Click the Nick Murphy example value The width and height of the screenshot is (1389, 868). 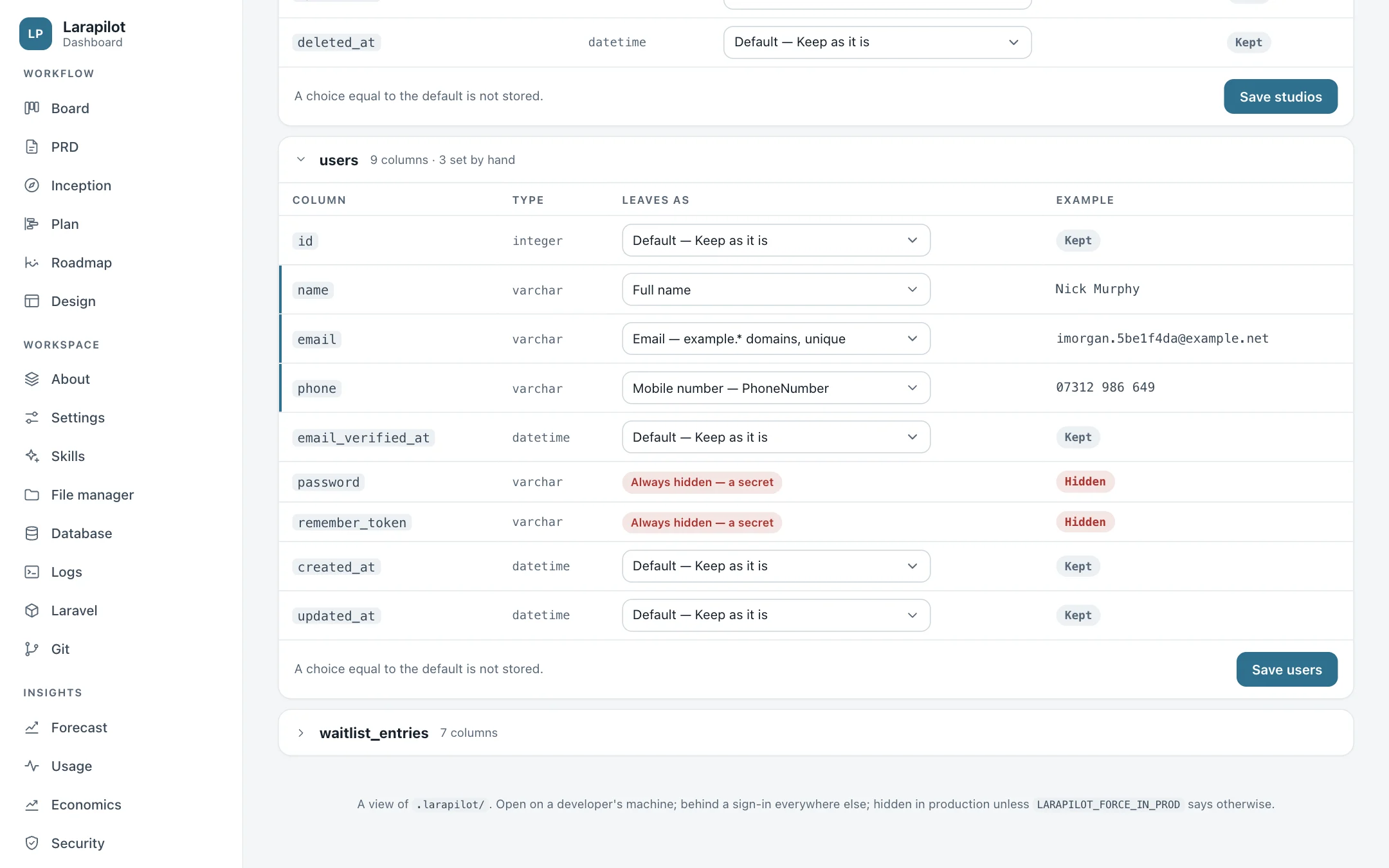click(x=1097, y=289)
